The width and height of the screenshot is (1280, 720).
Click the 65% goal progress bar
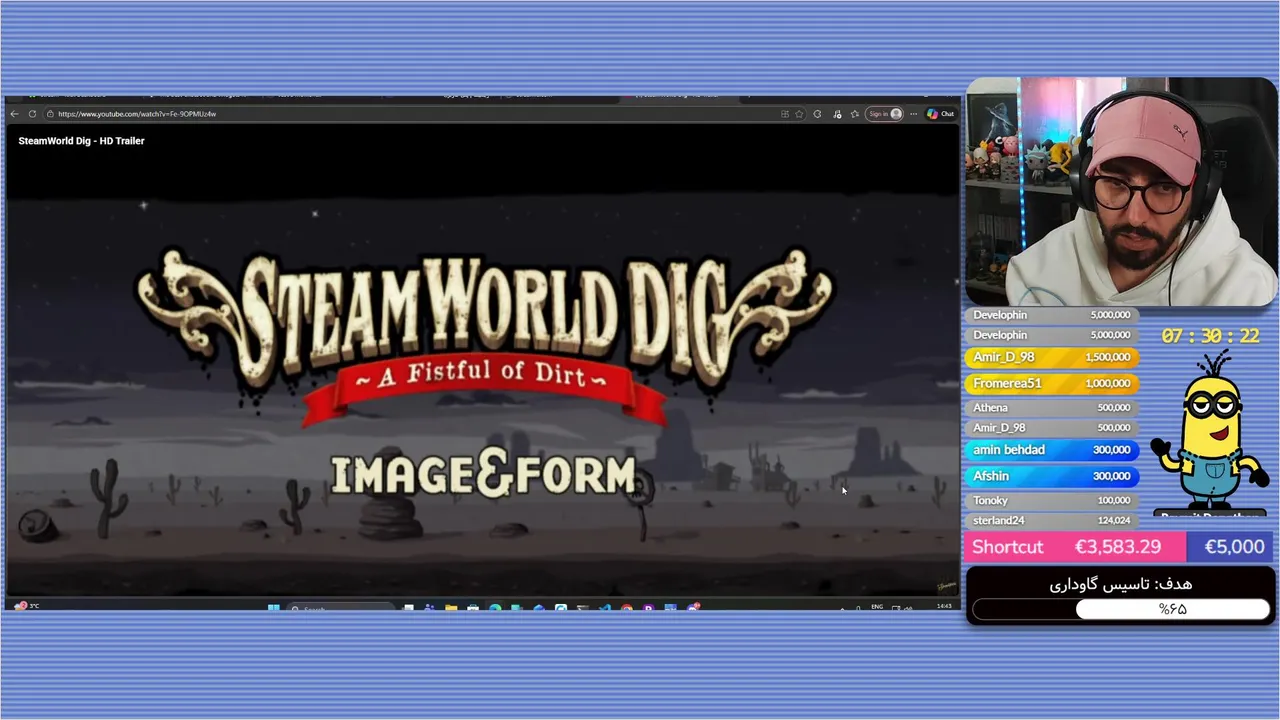[x=1121, y=609]
